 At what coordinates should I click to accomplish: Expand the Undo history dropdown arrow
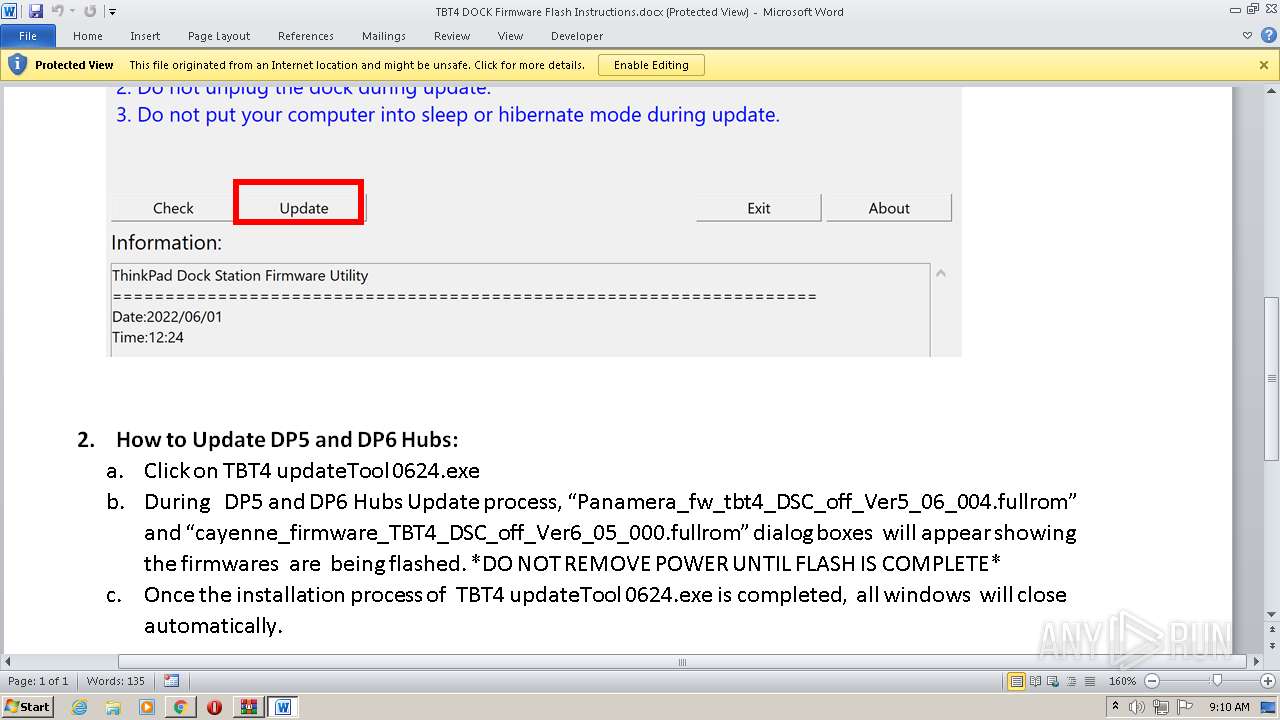coord(72,12)
